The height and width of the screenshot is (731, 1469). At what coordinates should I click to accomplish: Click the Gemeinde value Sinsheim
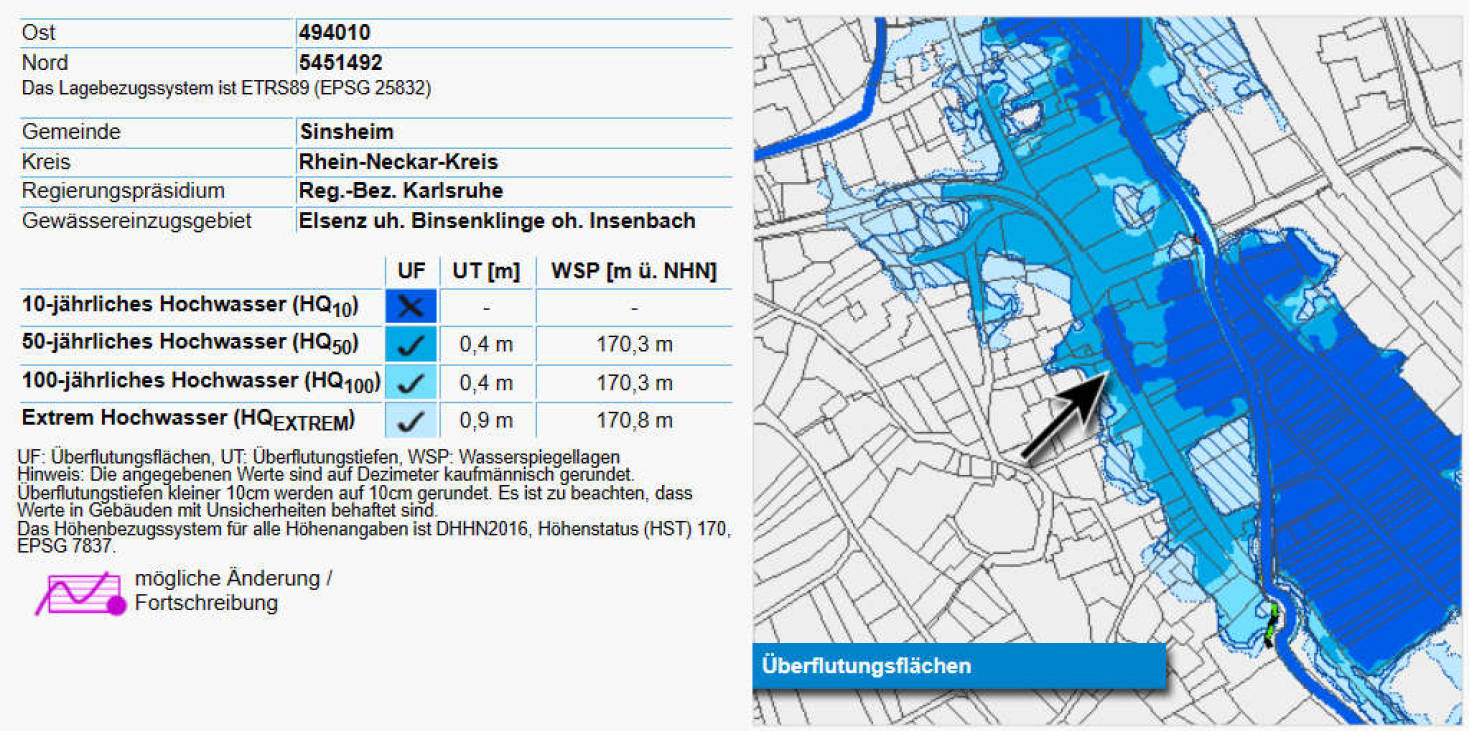(346, 132)
